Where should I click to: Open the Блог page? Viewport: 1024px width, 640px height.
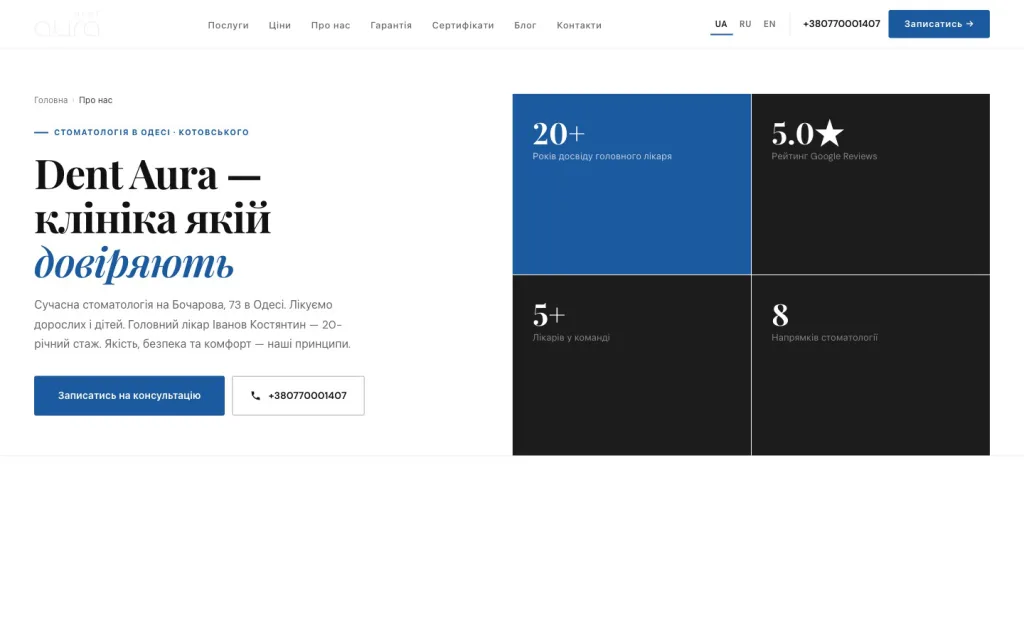pos(525,25)
